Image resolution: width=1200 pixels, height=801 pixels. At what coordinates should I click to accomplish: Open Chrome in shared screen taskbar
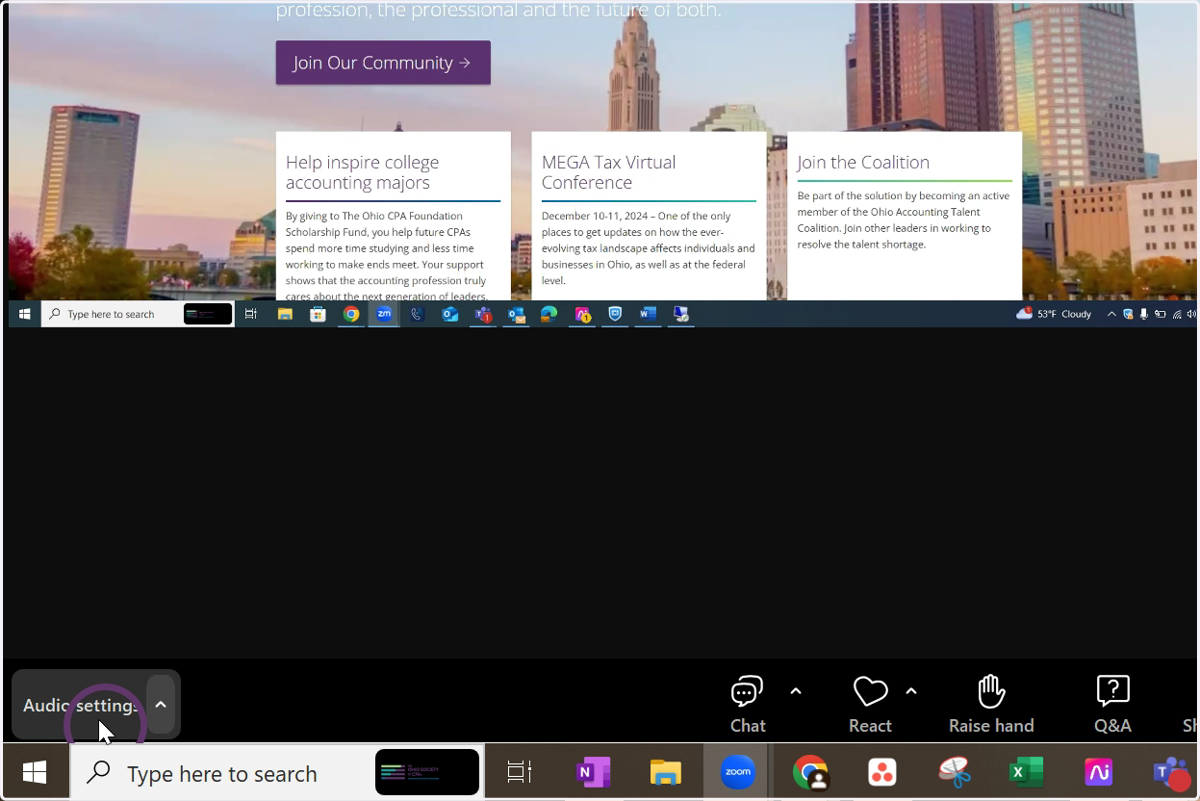tap(351, 314)
